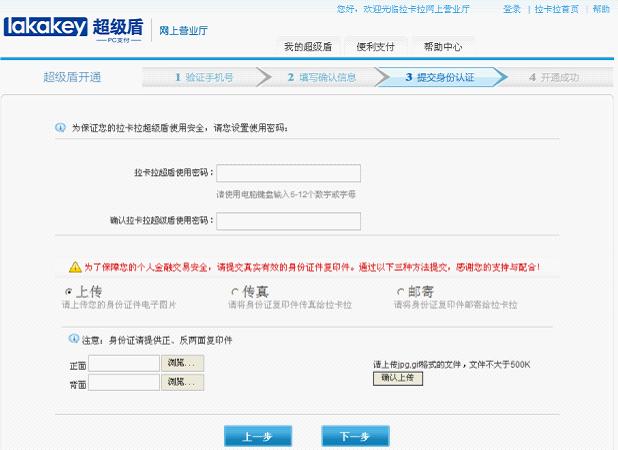Viewport: 618px width, 450px height.
Task: Focus the 确认拉卡拉超级盾使用密码 field
Action: (x=289, y=221)
